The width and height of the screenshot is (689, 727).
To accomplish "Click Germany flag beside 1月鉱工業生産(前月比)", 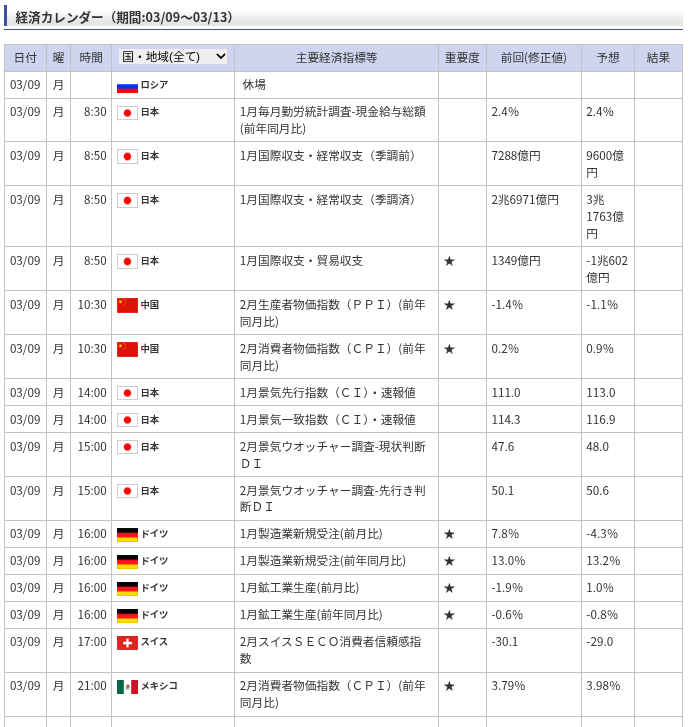I will coord(127,589).
